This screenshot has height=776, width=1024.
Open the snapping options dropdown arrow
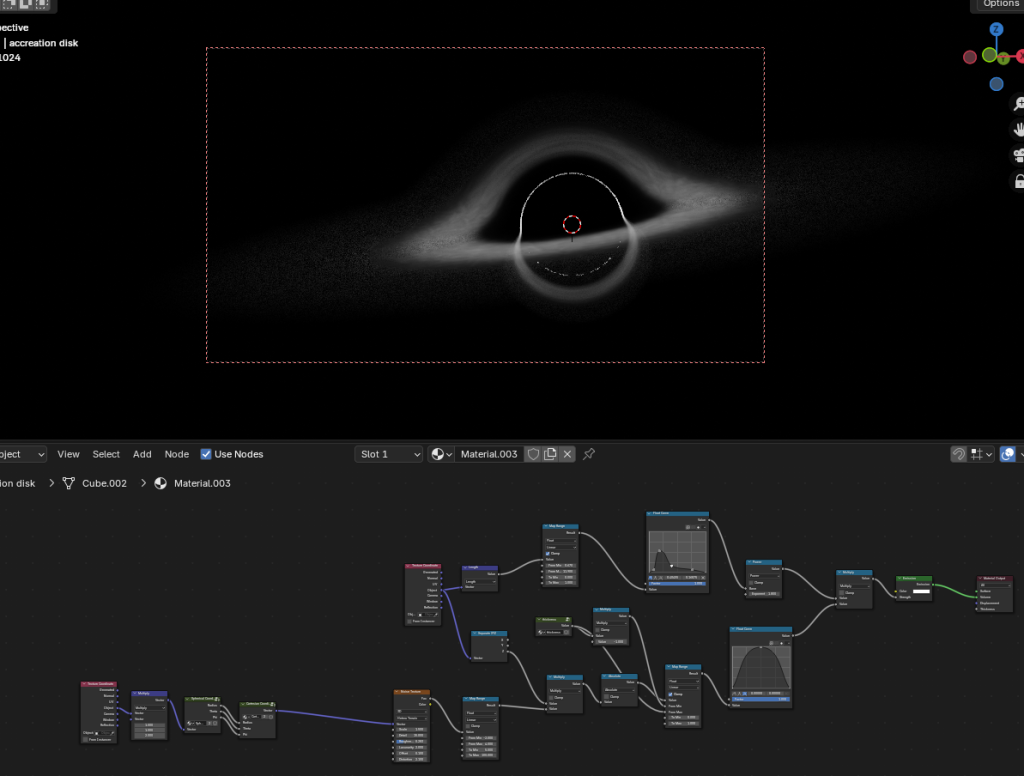click(989, 454)
